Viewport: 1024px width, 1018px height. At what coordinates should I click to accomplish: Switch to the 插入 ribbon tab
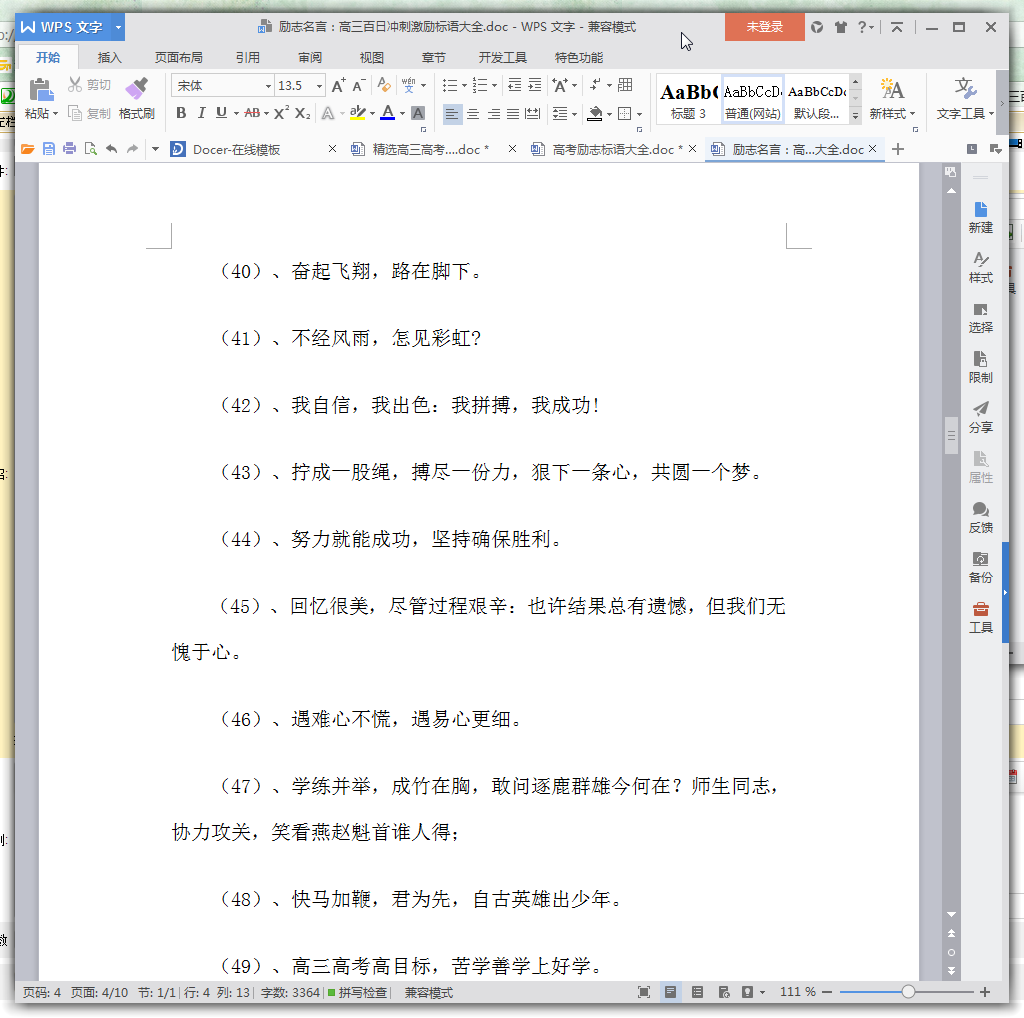(109, 57)
